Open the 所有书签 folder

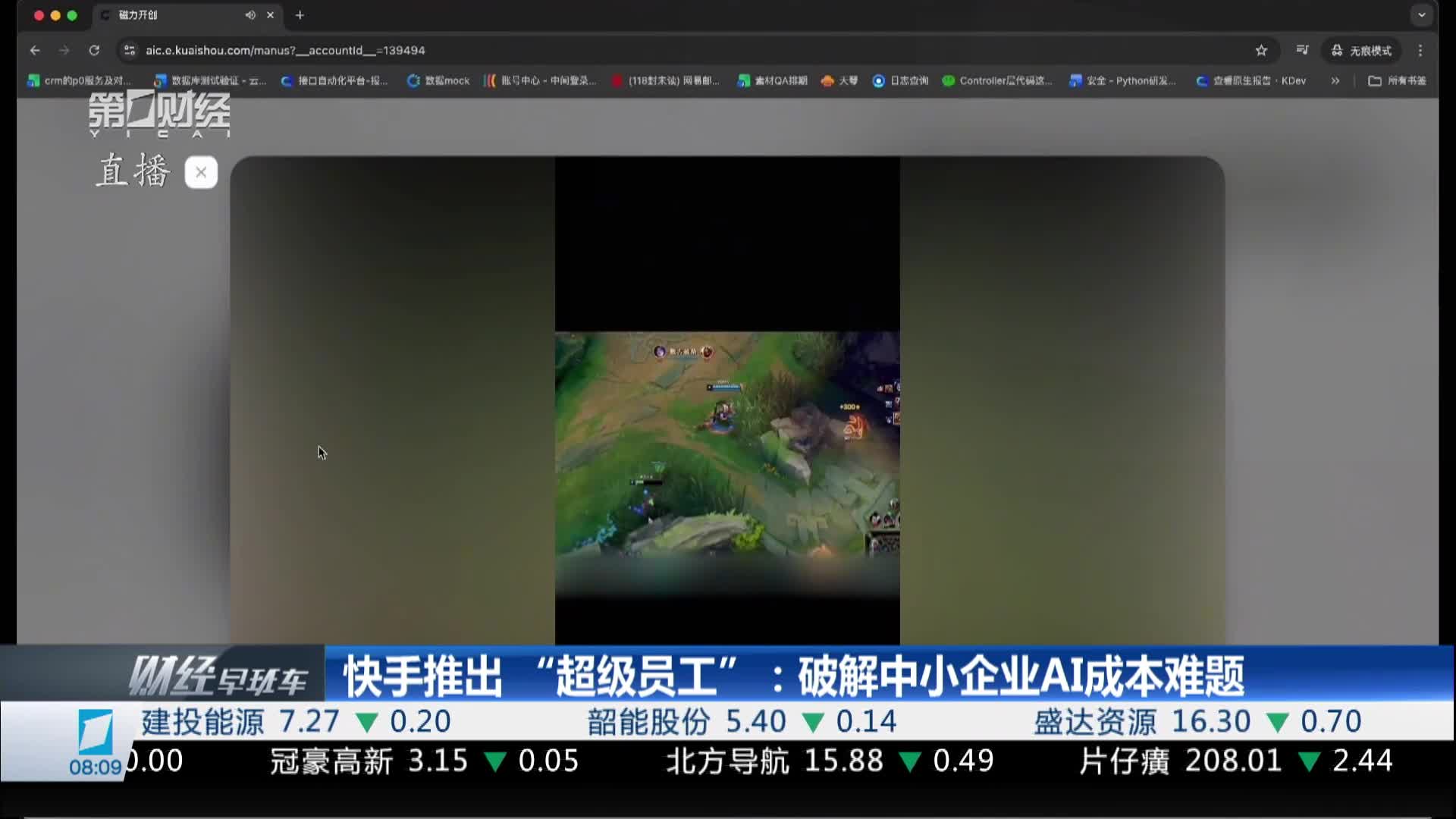pos(1397,80)
